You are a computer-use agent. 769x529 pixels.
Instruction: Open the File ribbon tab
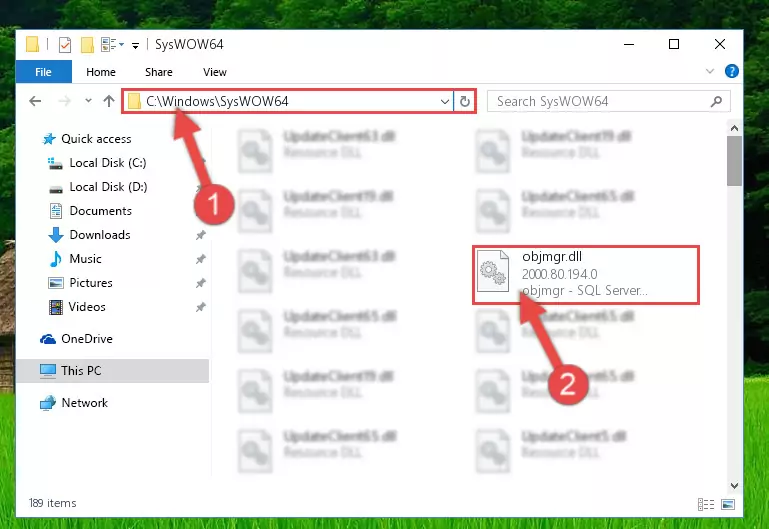click(43, 72)
